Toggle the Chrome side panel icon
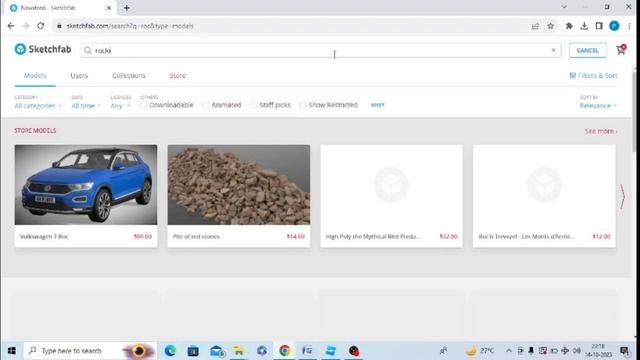The height and width of the screenshot is (360, 640). pos(599,26)
